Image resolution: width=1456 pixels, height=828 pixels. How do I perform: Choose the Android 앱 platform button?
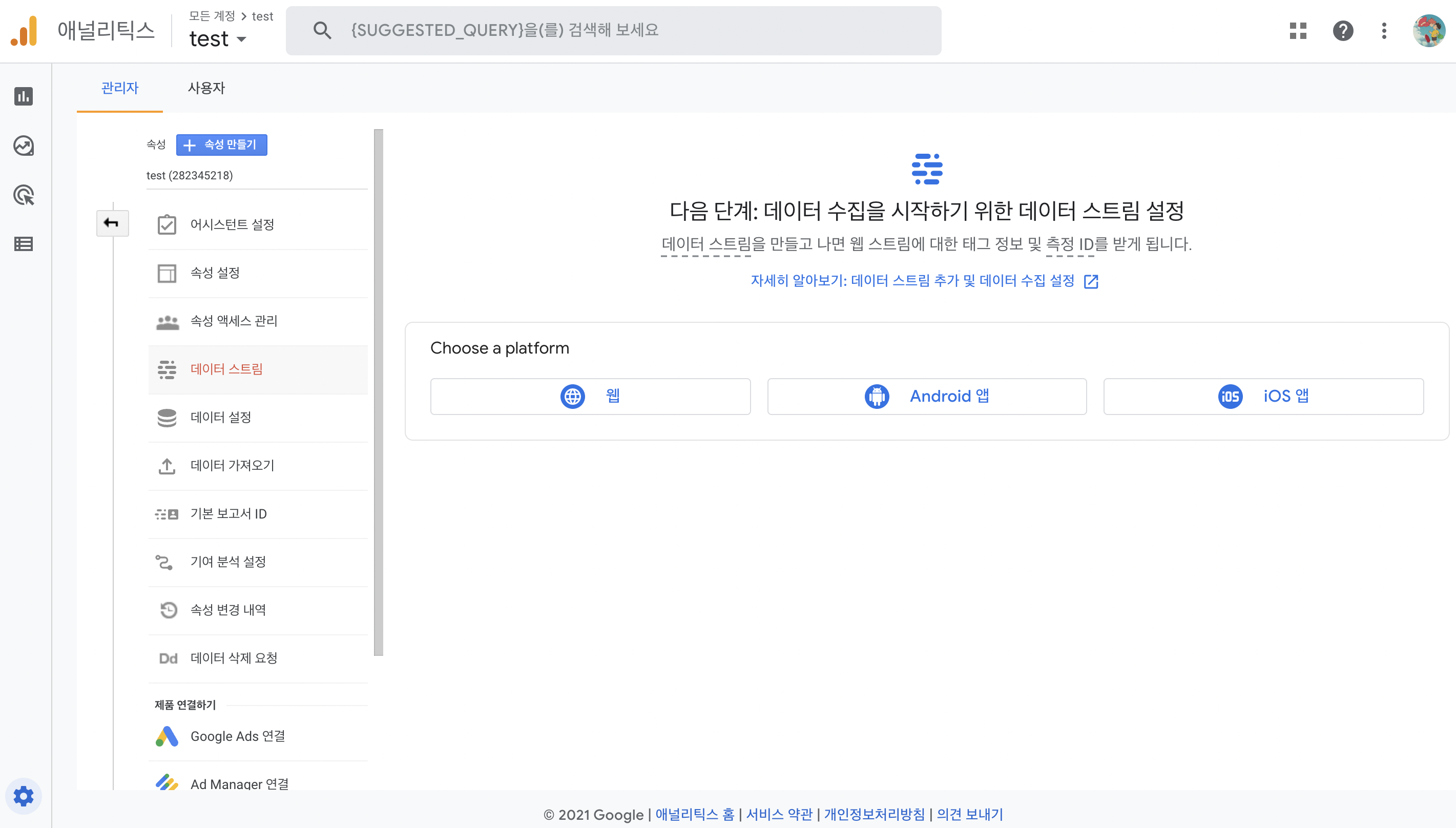[927, 397]
